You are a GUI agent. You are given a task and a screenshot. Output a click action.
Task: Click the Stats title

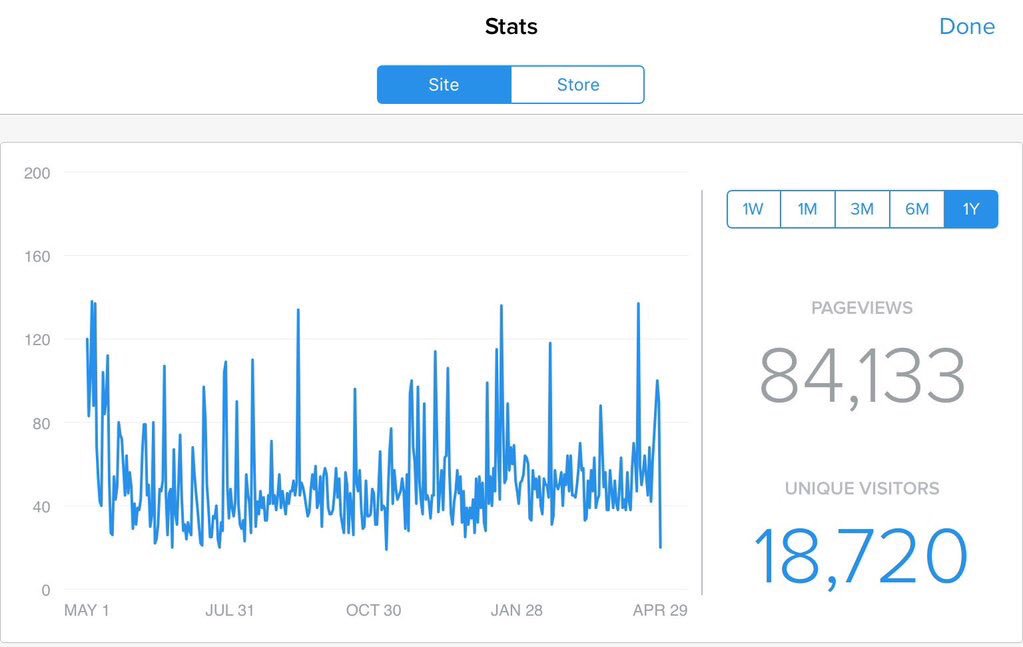tap(512, 26)
